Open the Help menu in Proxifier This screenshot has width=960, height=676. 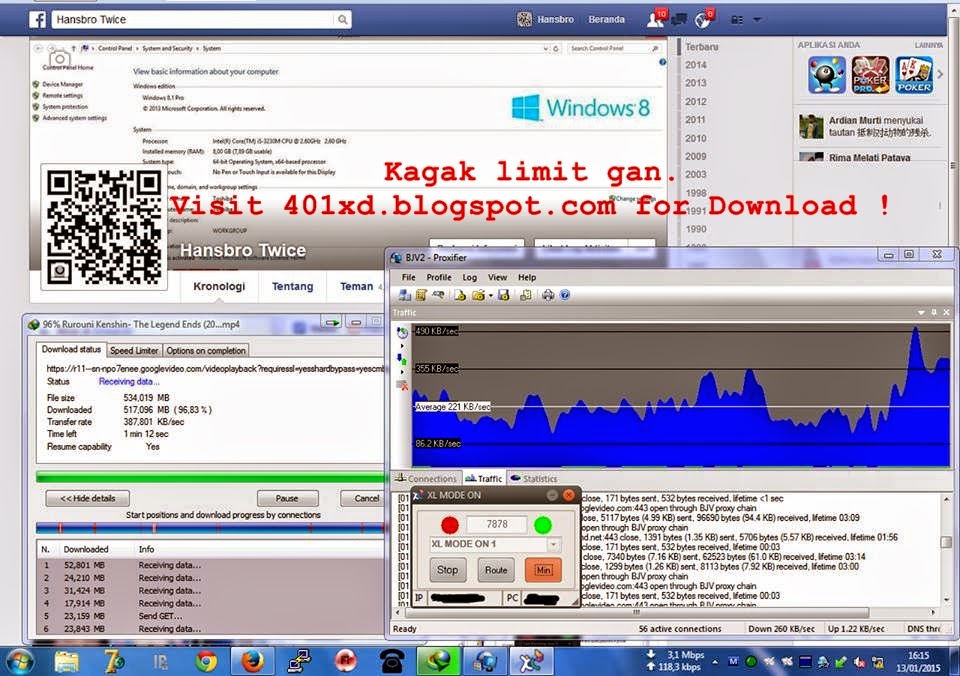527,277
